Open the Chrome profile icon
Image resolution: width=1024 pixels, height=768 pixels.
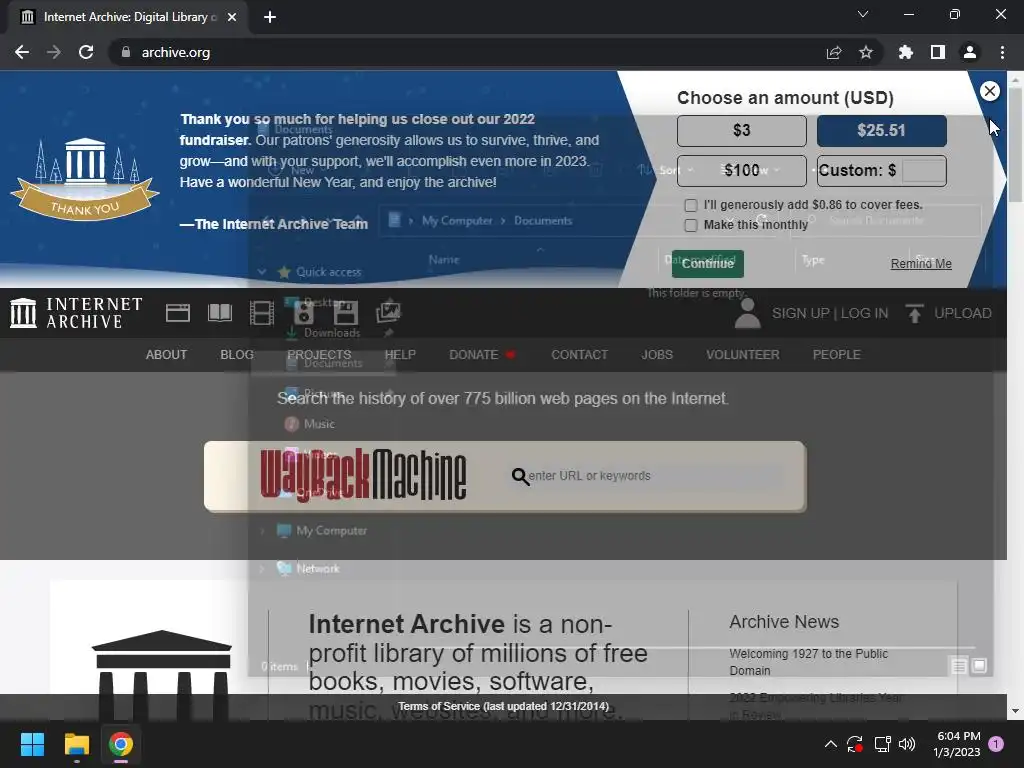(x=970, y=52)
